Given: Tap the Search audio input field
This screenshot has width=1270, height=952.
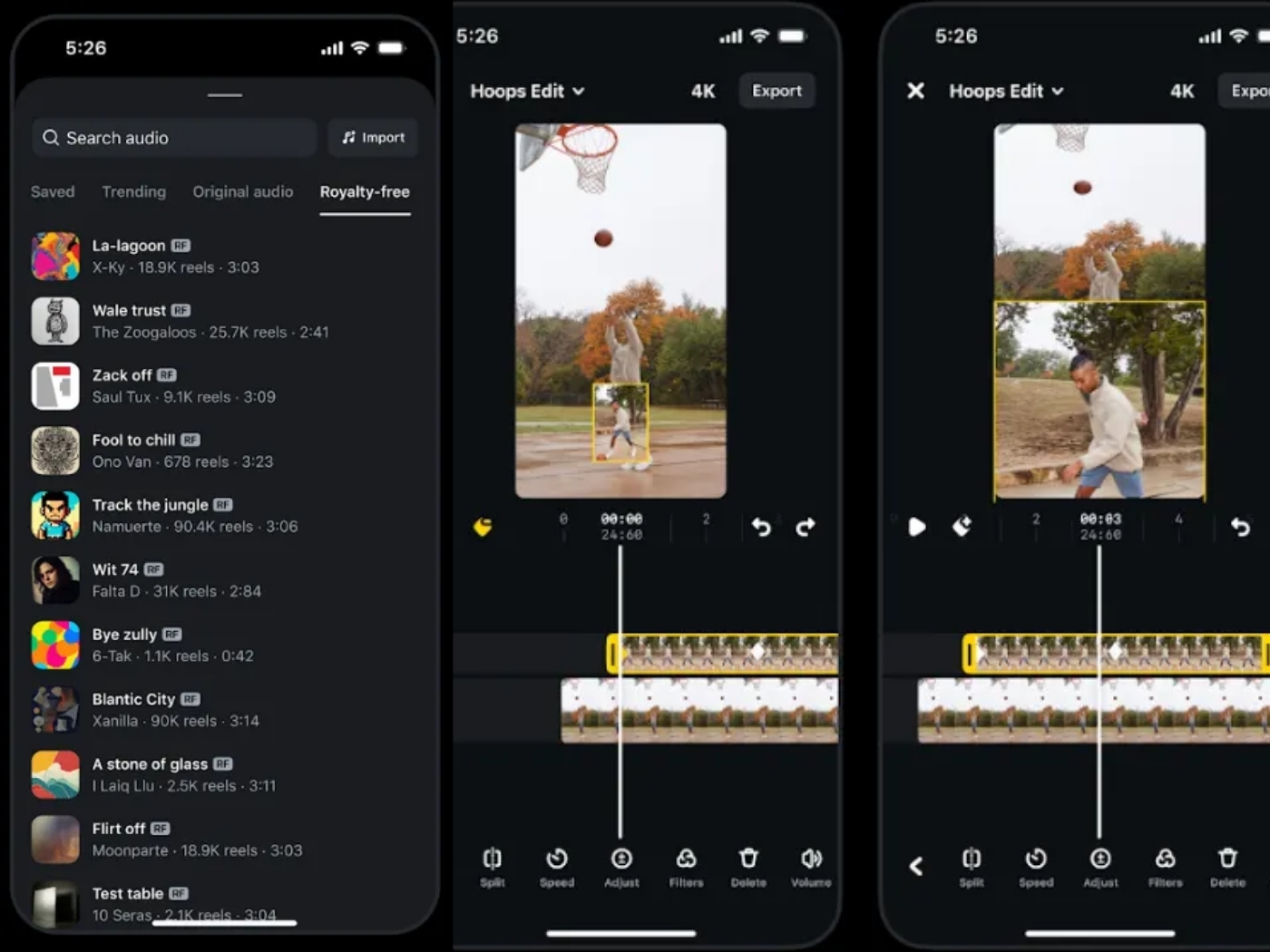Looking at the screenshot, I should point(172,137).
